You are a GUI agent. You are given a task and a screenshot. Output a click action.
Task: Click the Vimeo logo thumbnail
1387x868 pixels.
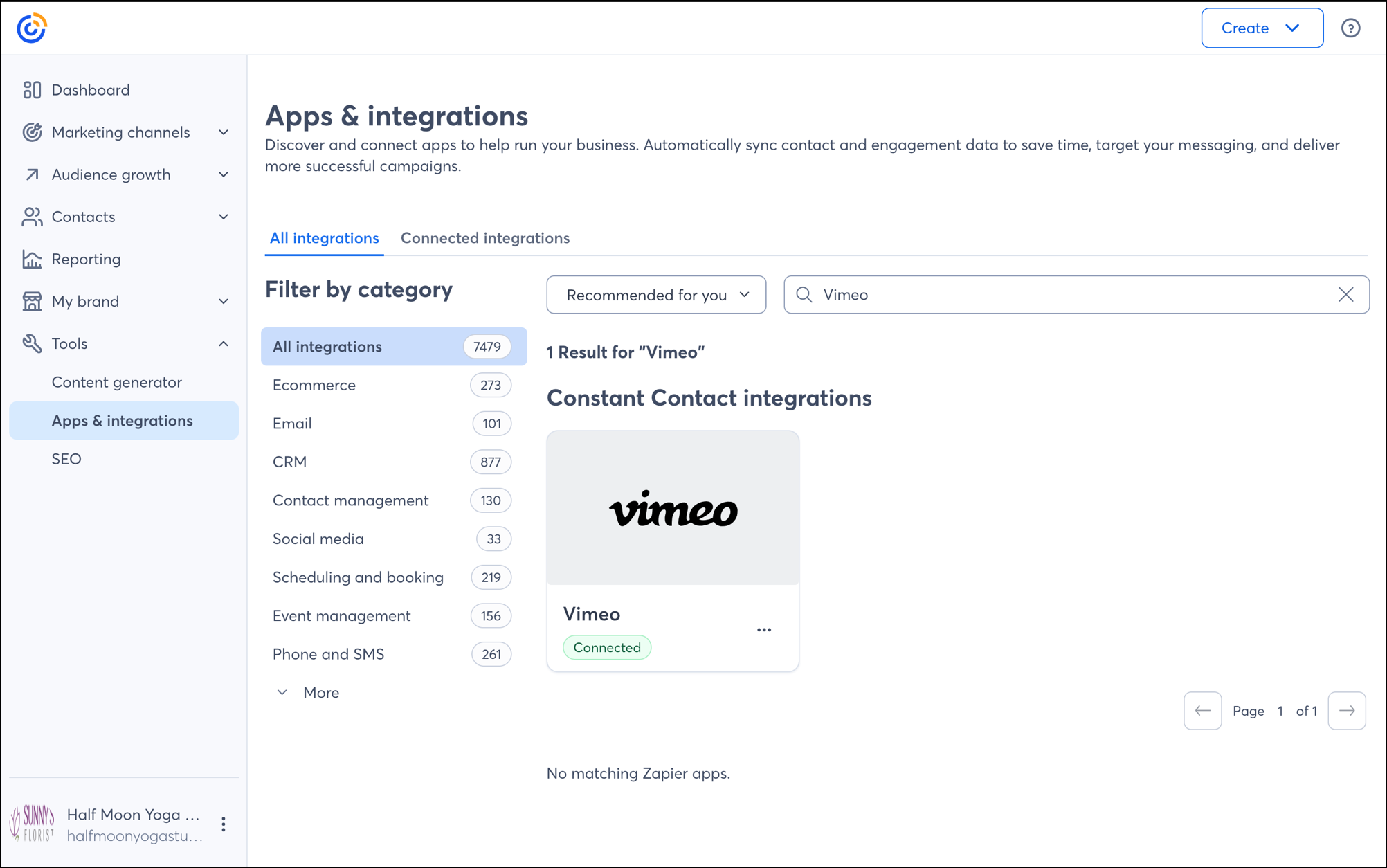(673, 508)
